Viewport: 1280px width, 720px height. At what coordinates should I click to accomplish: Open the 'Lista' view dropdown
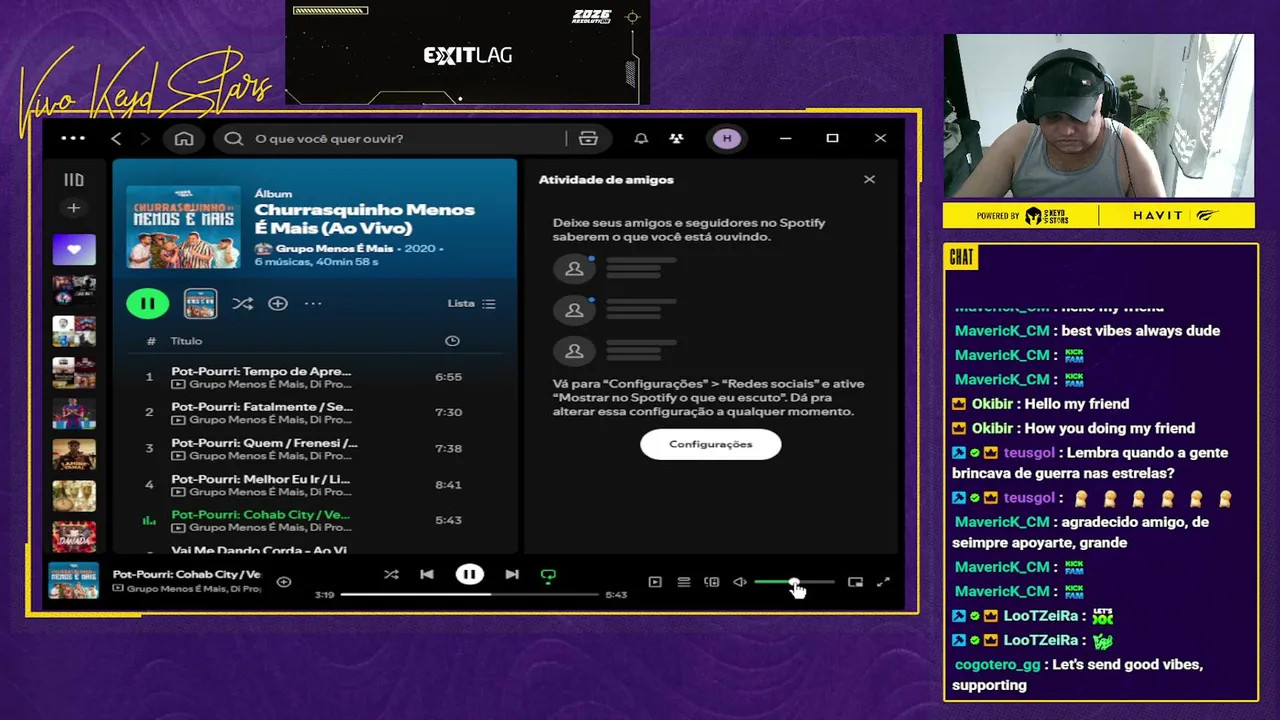click(x=472, y=304)
